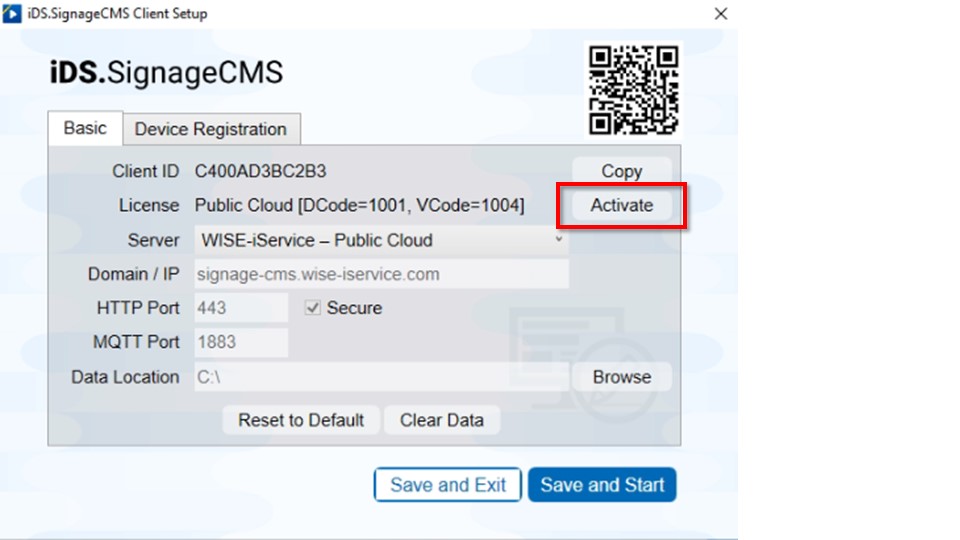Click the Data Location path field
Image resolution: width=960 pixels, height=540 pixels.
(x=380, y=377)
